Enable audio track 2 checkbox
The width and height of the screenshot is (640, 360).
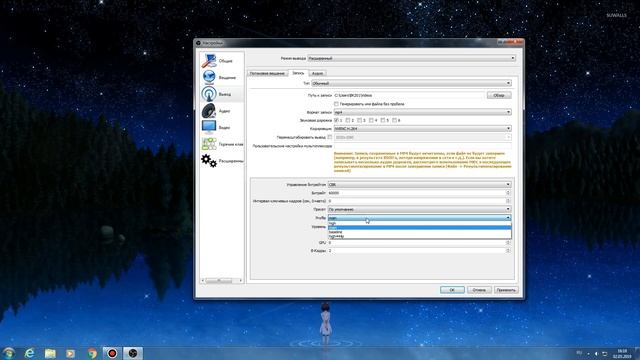click(348, 120)
